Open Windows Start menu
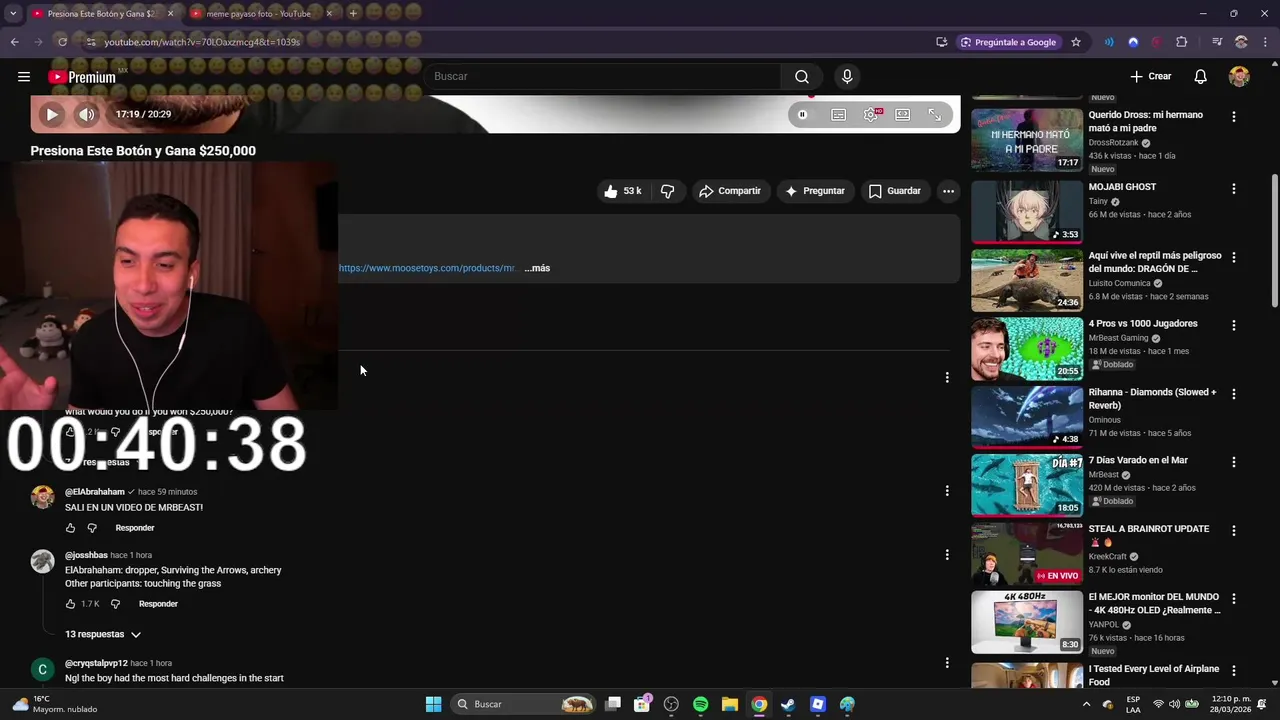1280x720 pixels. pos(433,704)
